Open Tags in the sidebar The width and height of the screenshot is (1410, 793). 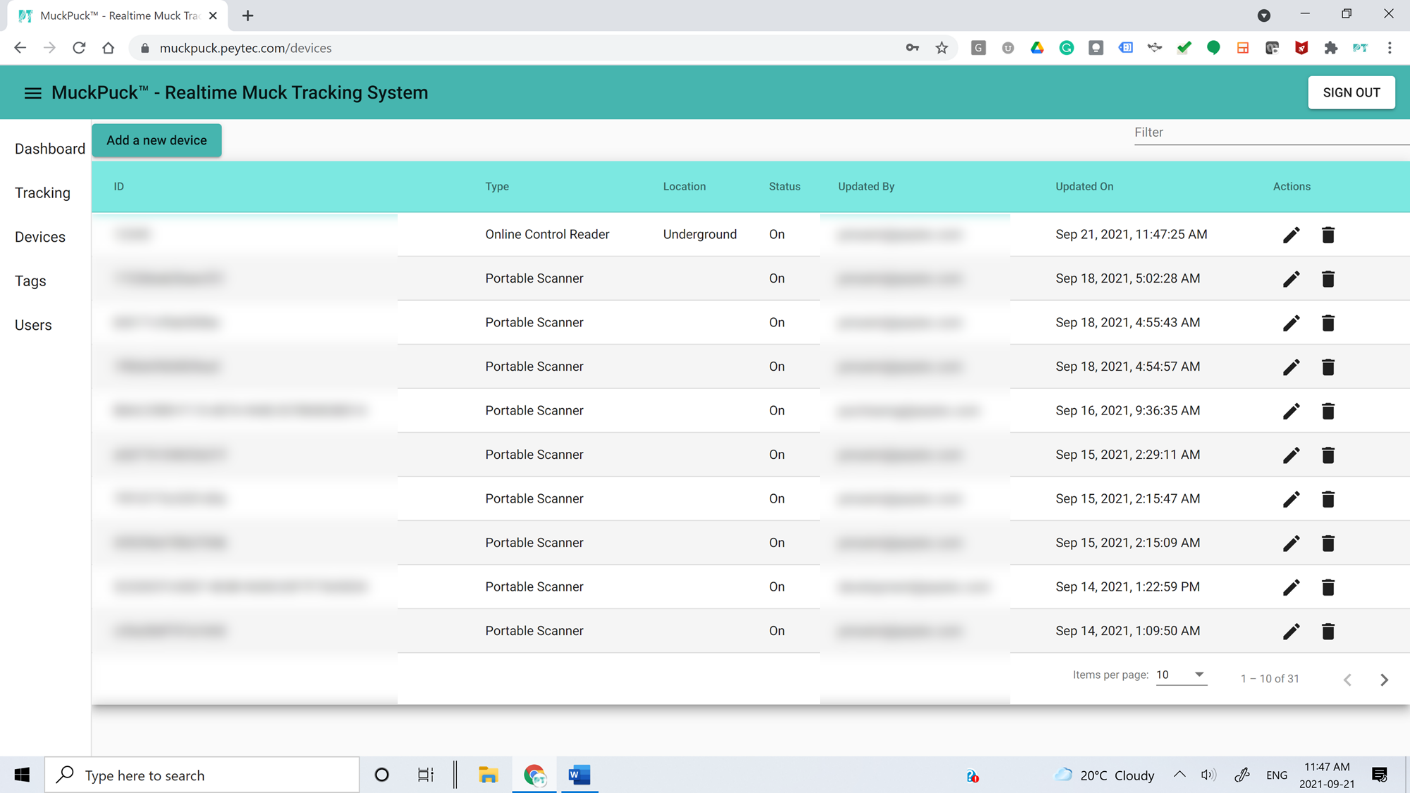(30, 281)
